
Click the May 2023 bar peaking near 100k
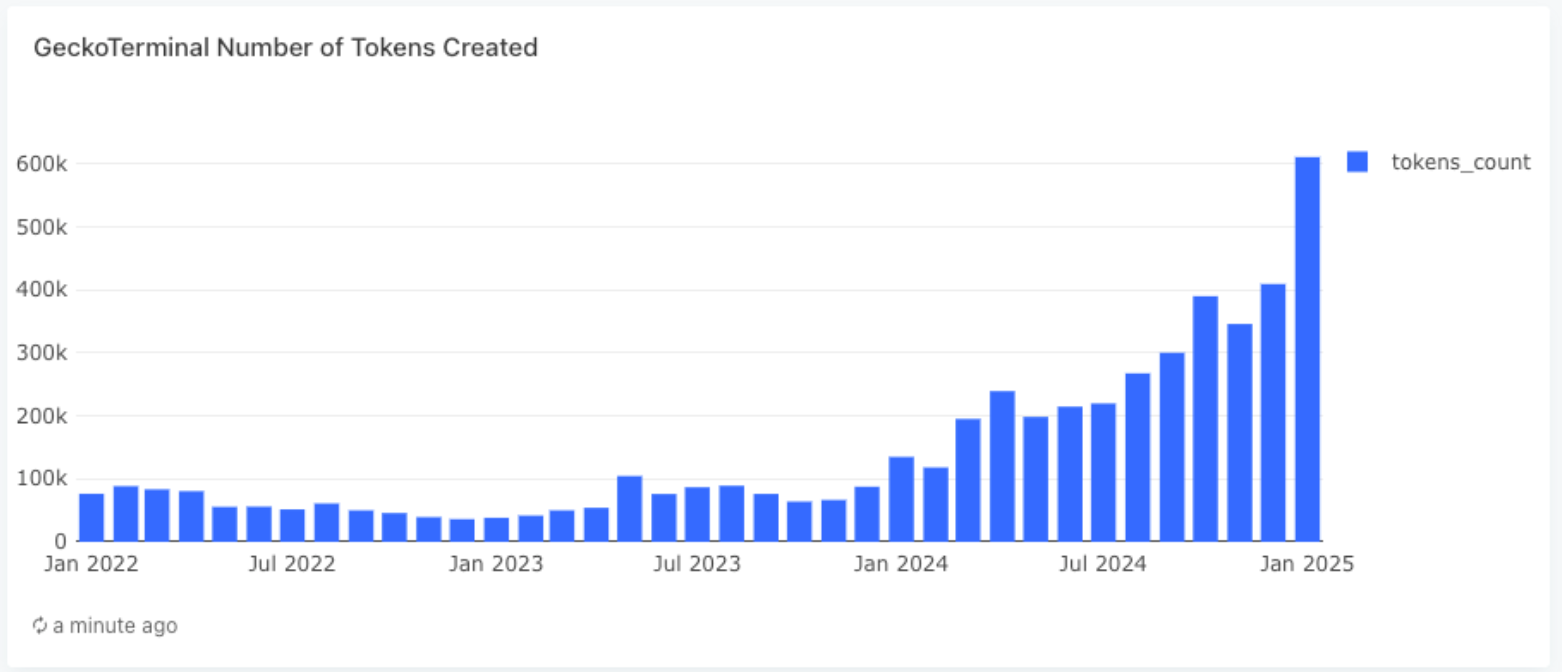pyautogui.click(x=630, y=509)
